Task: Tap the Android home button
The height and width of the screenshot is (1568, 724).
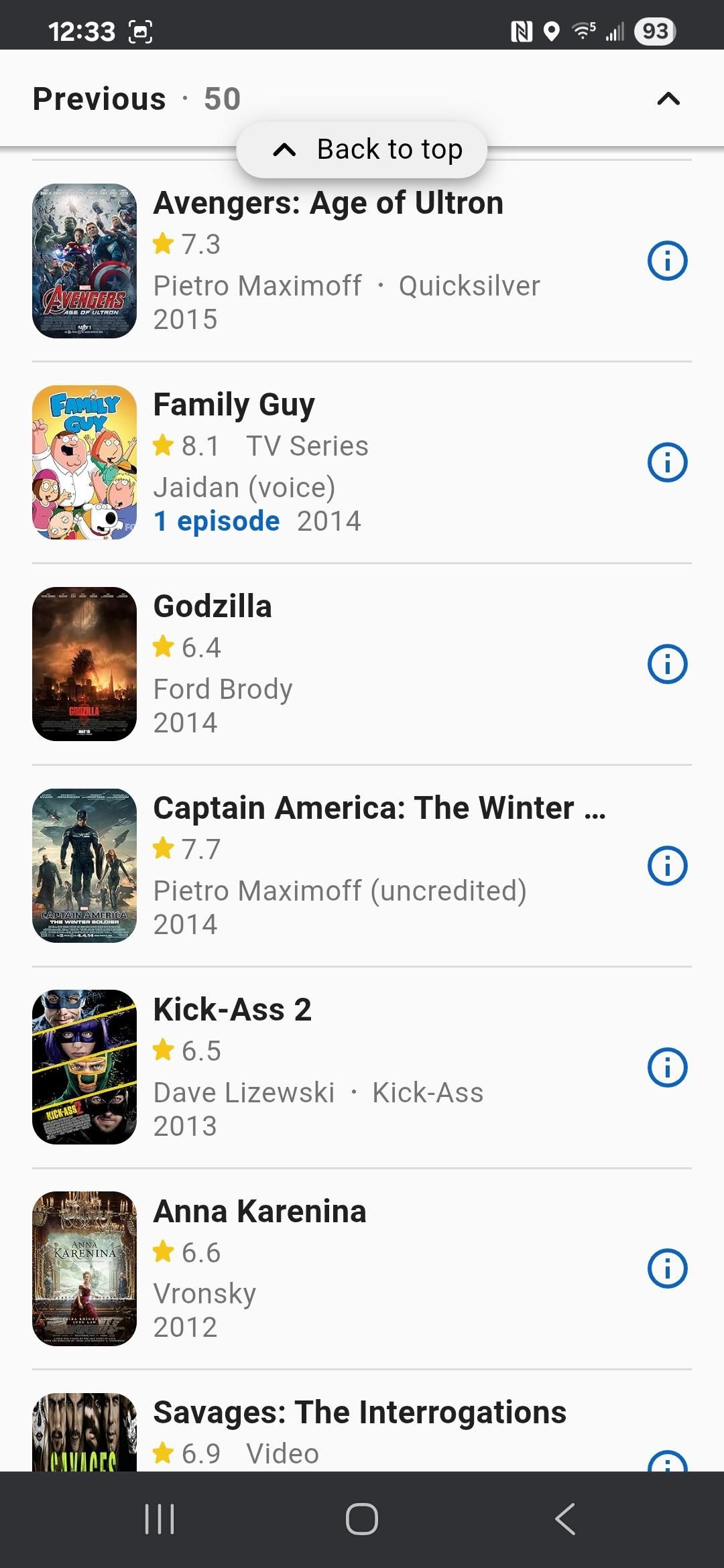Action: tap(362, 1519)
